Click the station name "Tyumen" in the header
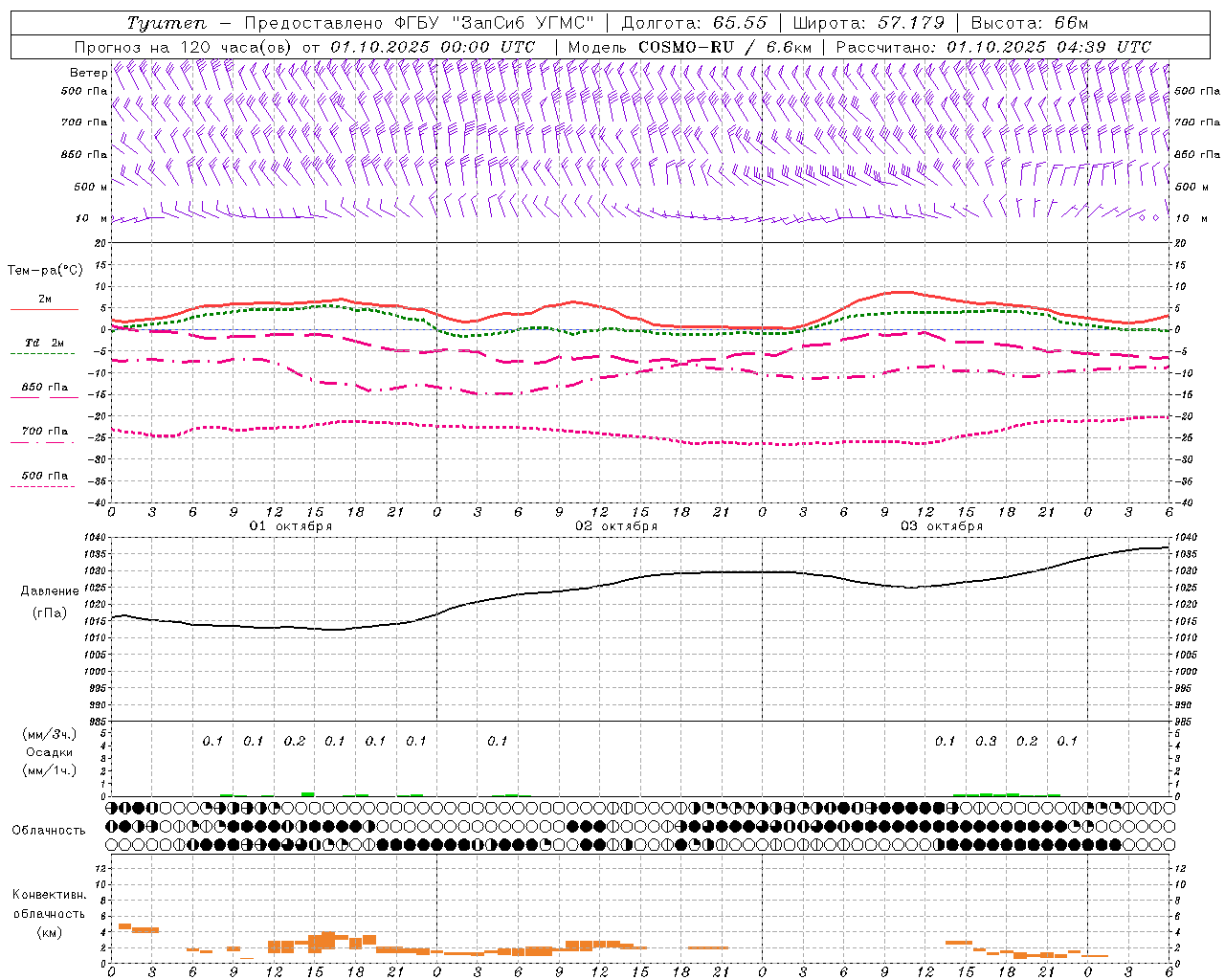 click(x=167, y=23)
